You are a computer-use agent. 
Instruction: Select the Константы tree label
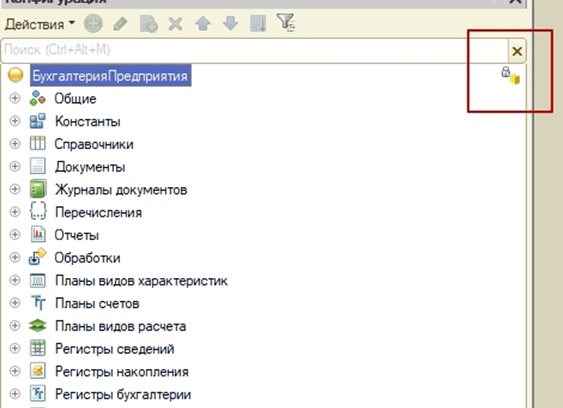pyautogui.click(x=88, y=121)
